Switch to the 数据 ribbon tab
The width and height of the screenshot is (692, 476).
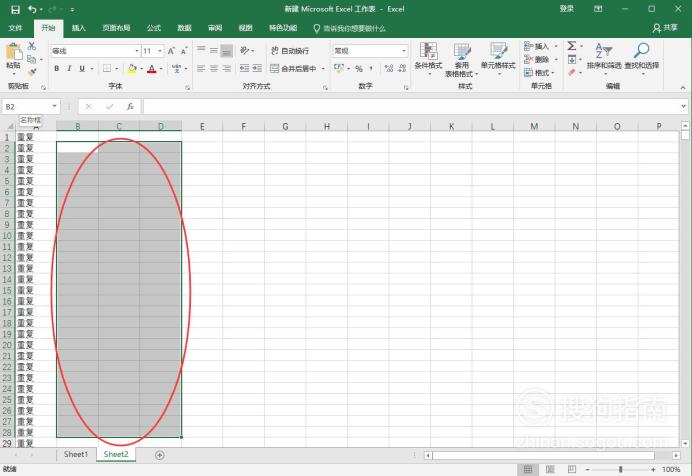coord(184,28)
